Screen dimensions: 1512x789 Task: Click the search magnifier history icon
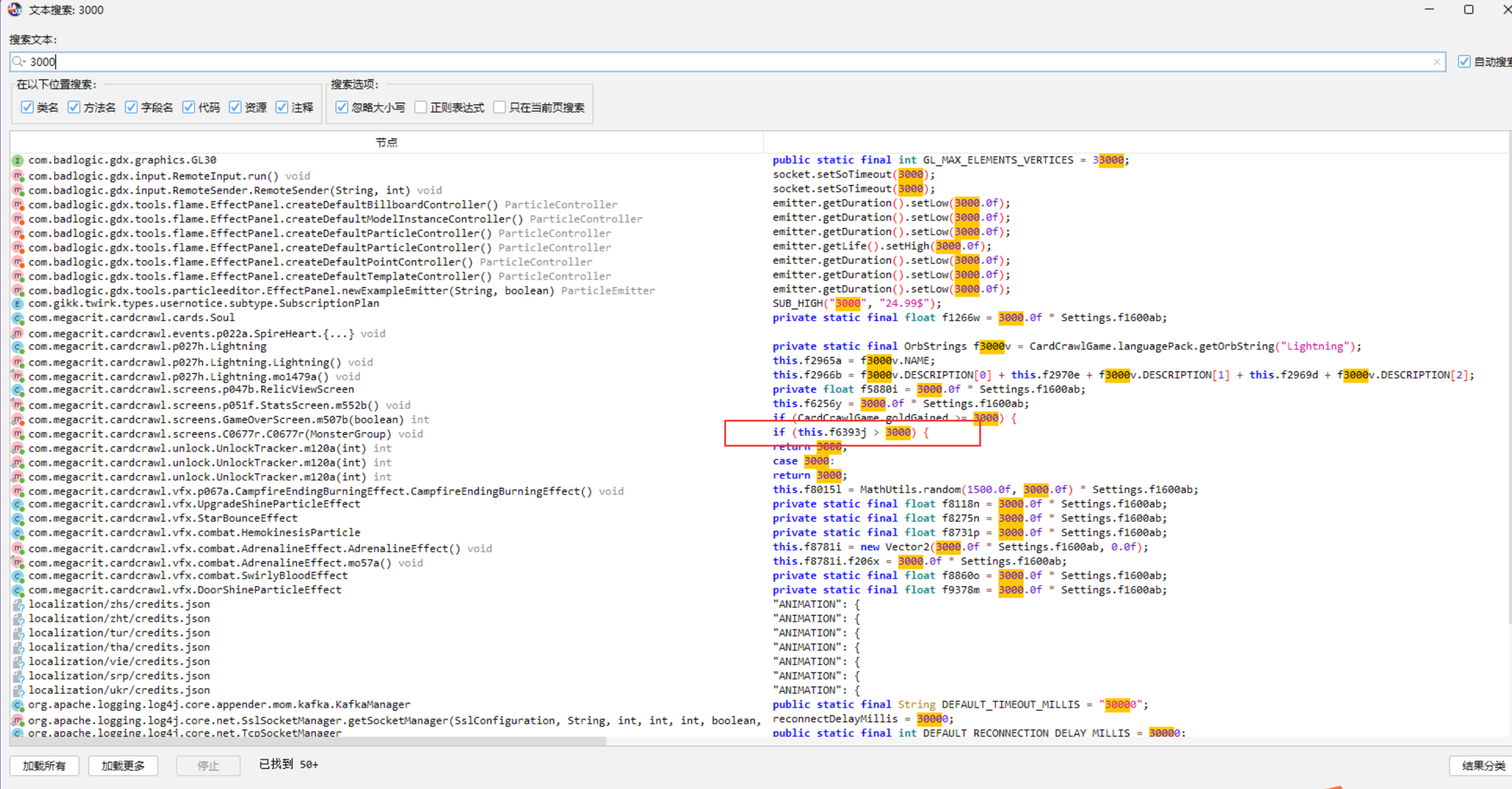pos(19,62)
